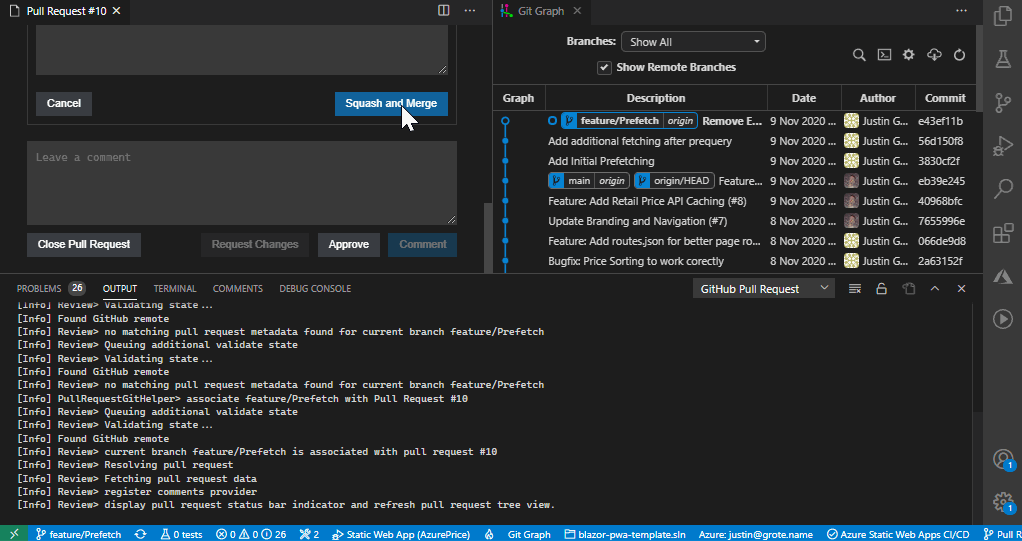Open Source Control view in activity bar
Screen dimensions: 1022x541
point(1002,102)
